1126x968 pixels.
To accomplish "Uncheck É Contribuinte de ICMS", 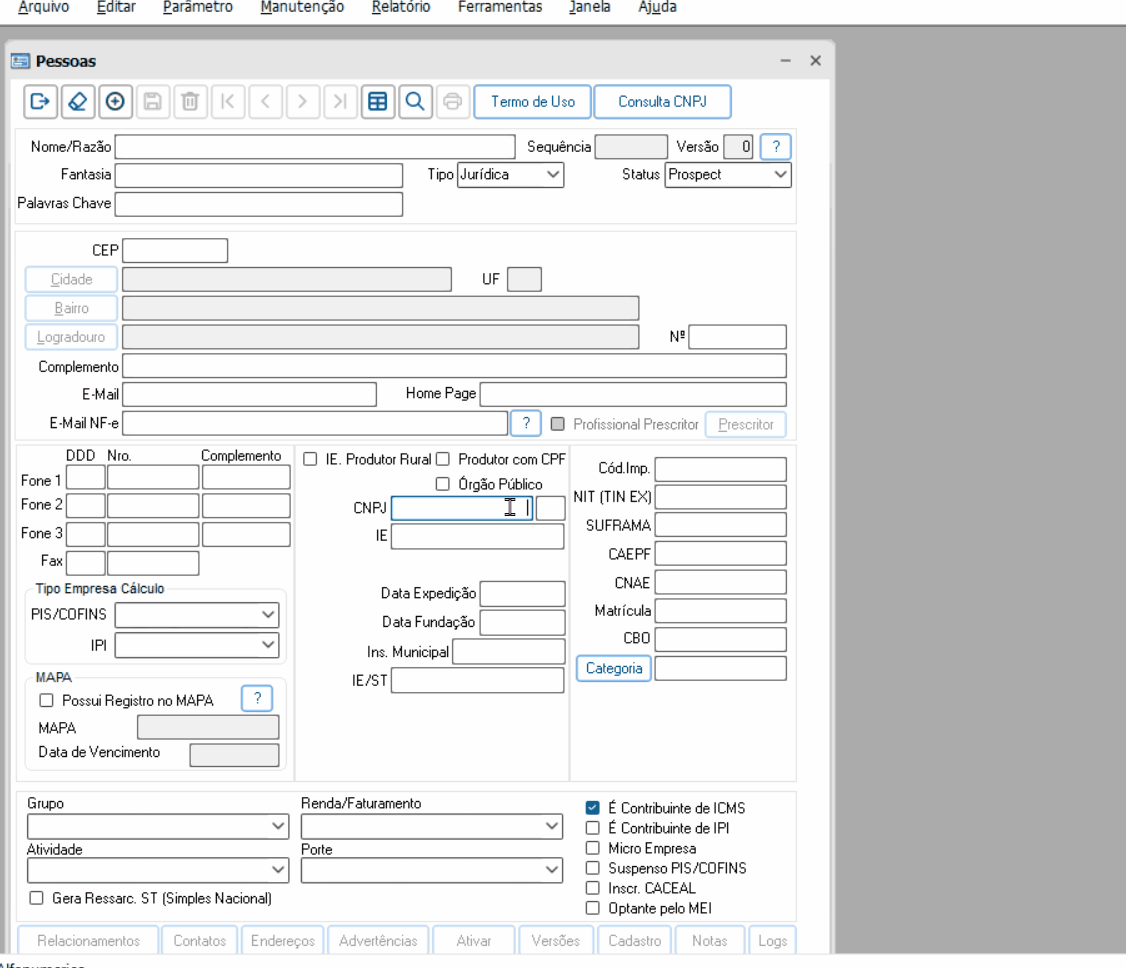I will (593, 808).
